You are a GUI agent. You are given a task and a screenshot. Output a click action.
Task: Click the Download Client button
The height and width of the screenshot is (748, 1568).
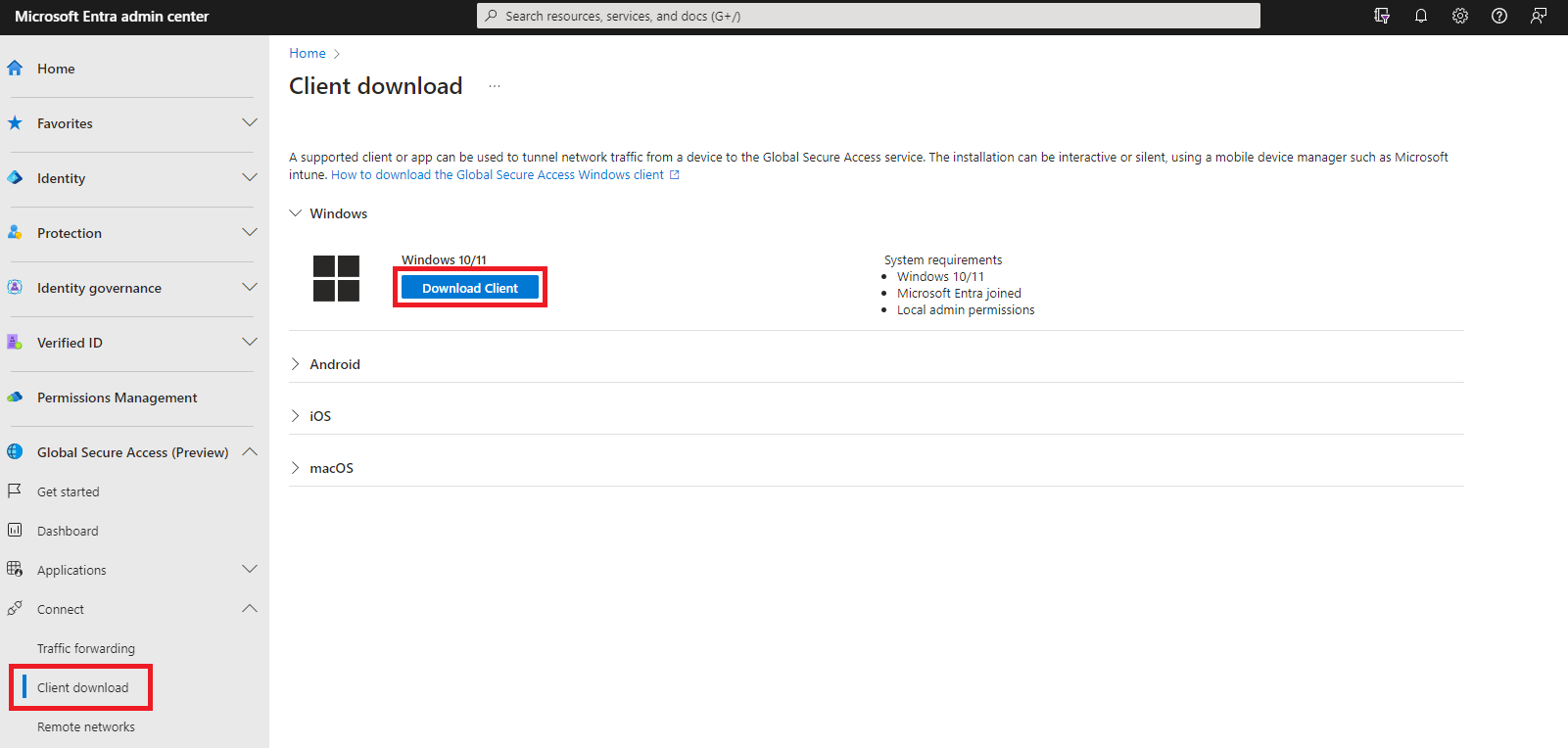coord(470,288)
